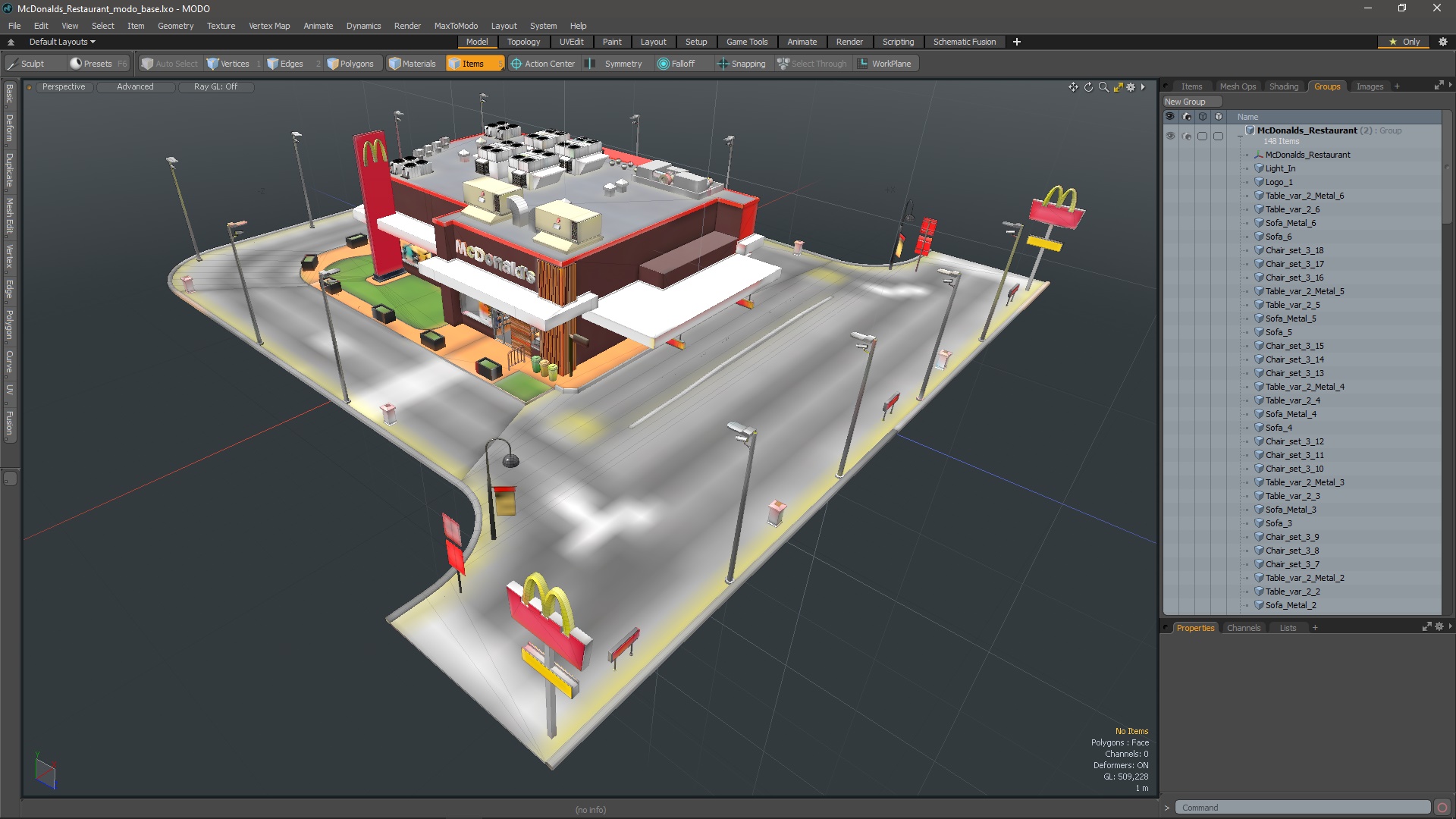
Task: Open Default Layouts dropdown
Action: coord(62,42)
